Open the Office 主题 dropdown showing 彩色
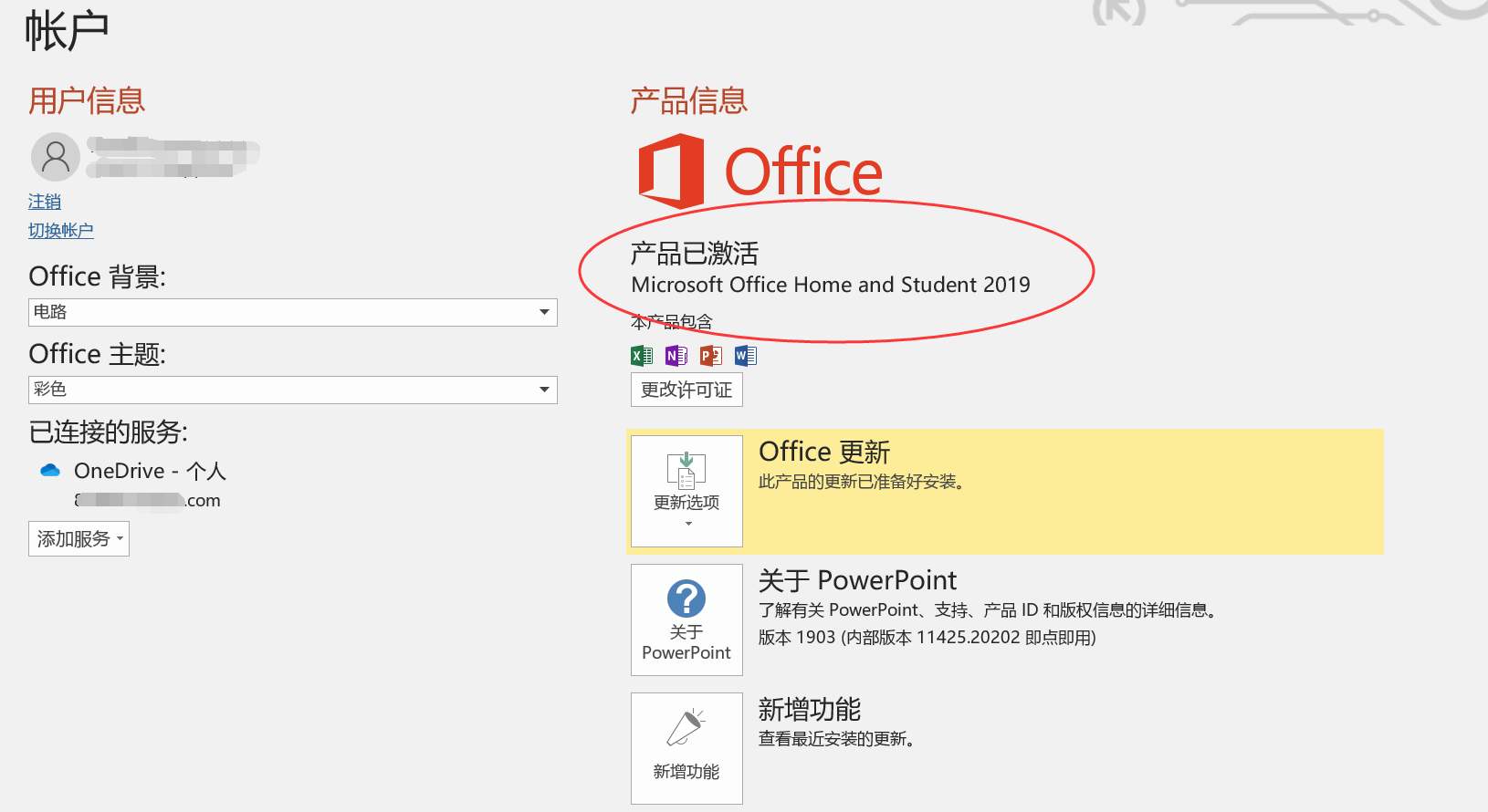Image resolution: width=1488 pixels, height=812 pixels. 292,390
